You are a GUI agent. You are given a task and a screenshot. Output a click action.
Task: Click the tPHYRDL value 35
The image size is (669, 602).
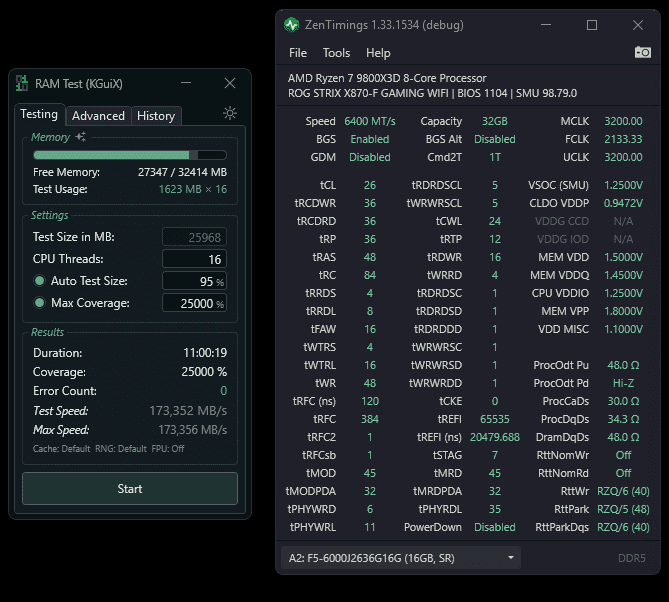tap(494, 509)
